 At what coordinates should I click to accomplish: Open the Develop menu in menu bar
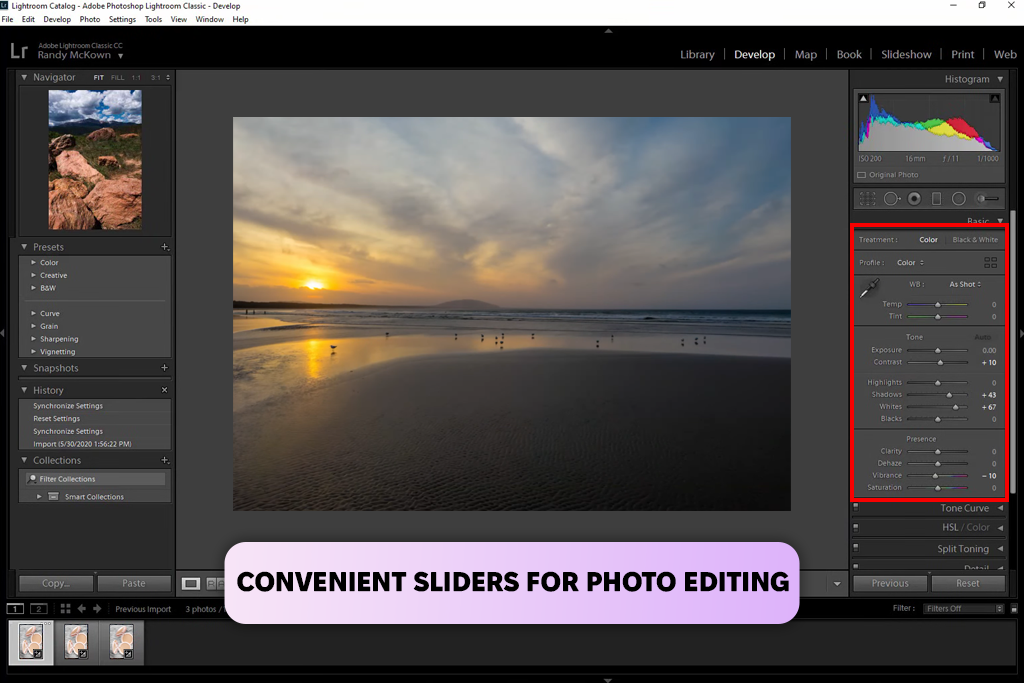(57, 20)
